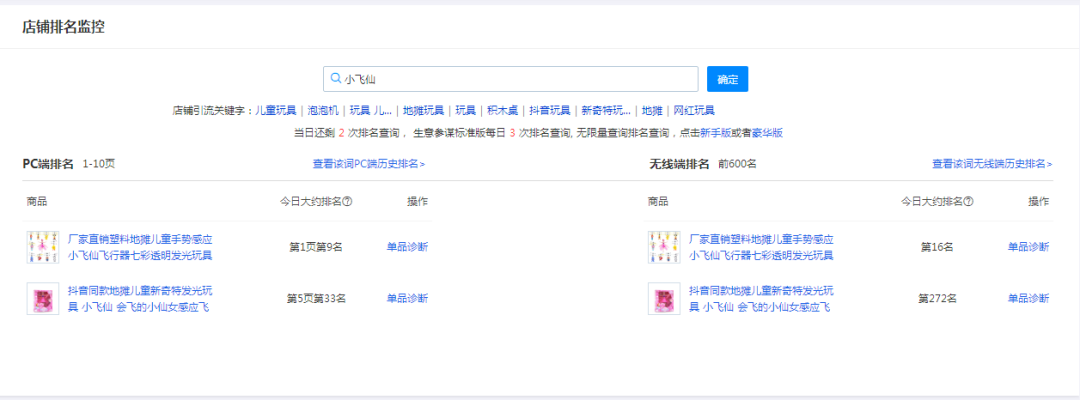The image size is (1080, 400).
Task: Click the search magnifier icon
Action: [x=335, y=79]
